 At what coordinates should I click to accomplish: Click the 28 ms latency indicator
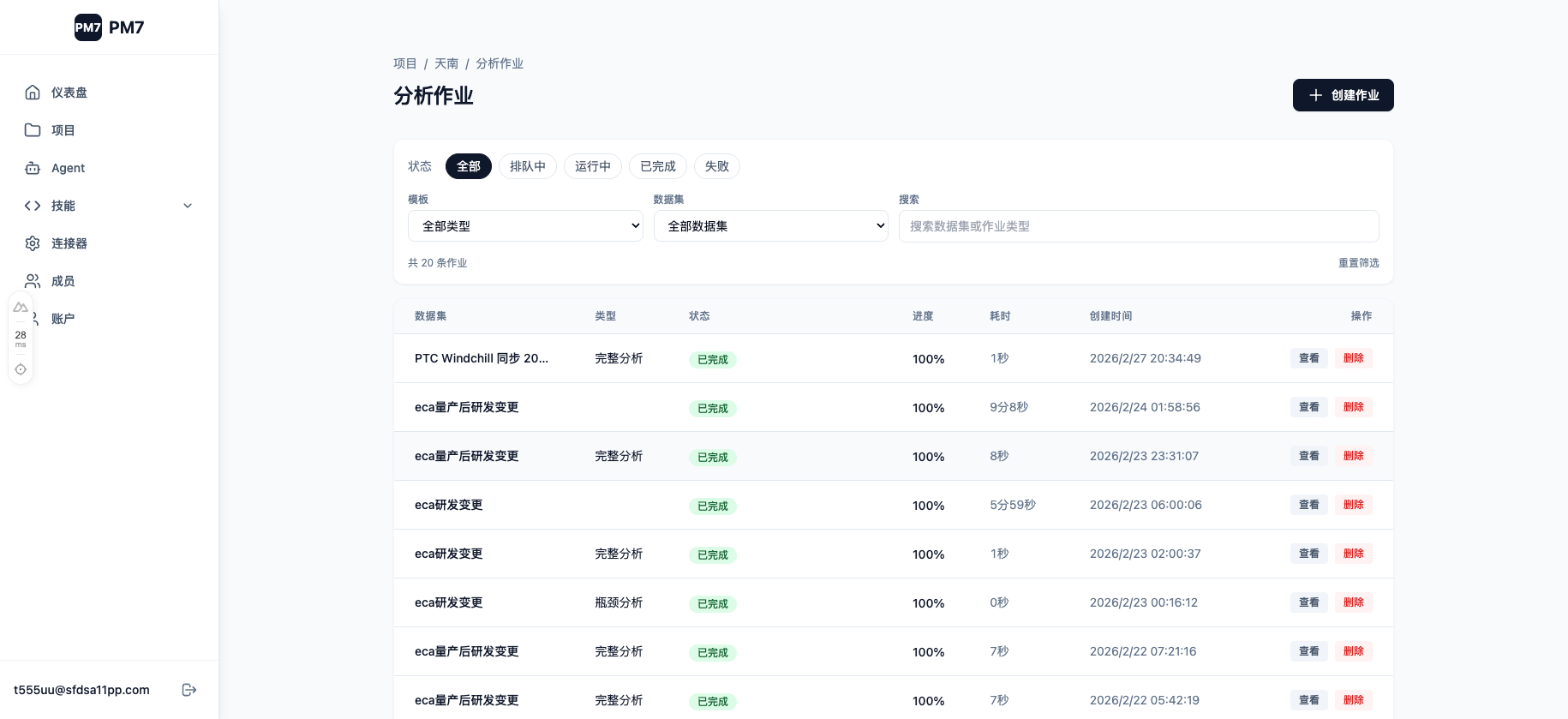[x=21, y=339]
